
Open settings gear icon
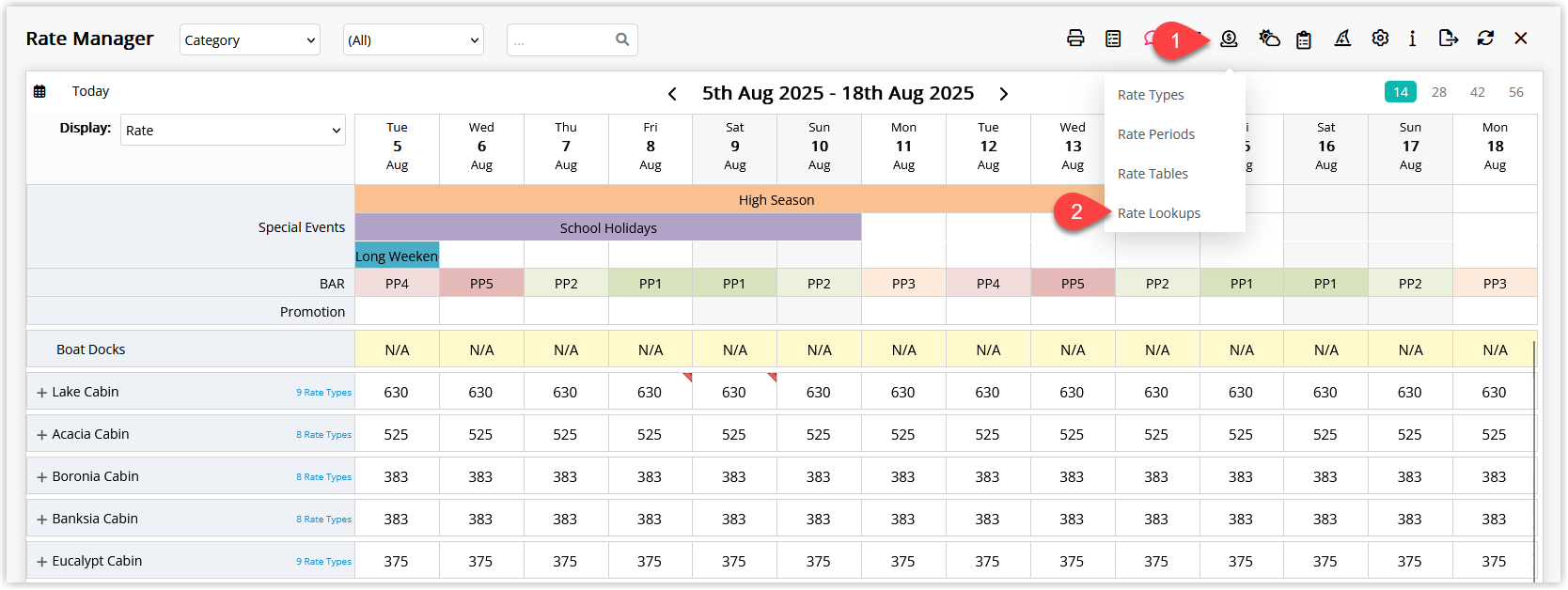1380,39
